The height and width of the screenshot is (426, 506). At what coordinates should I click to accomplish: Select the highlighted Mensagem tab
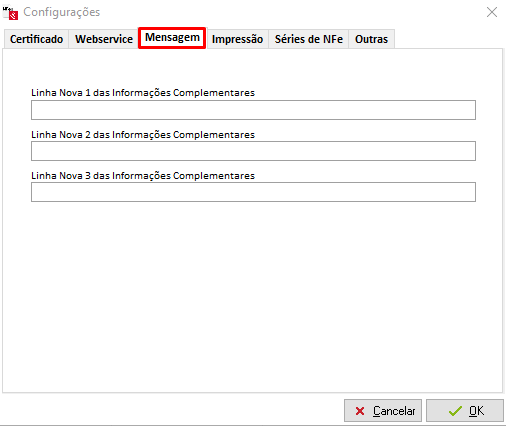point(172,38)
